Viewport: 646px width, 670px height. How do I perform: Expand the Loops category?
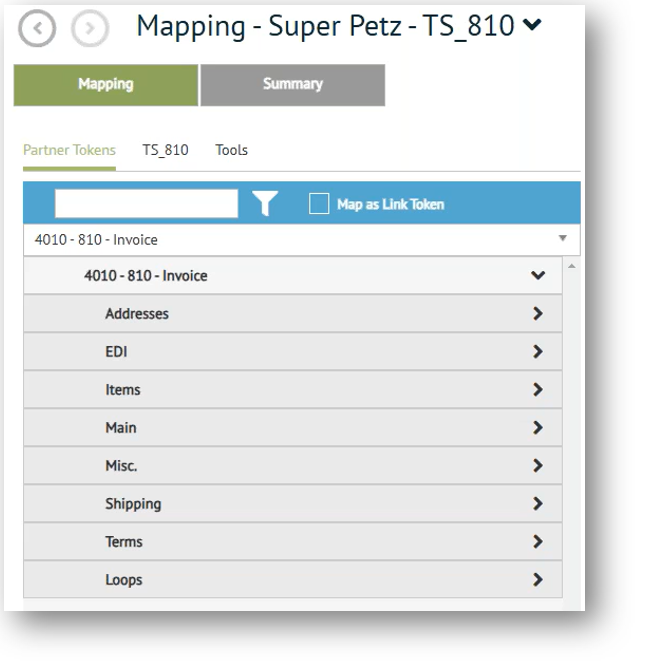tap(538, 580)
